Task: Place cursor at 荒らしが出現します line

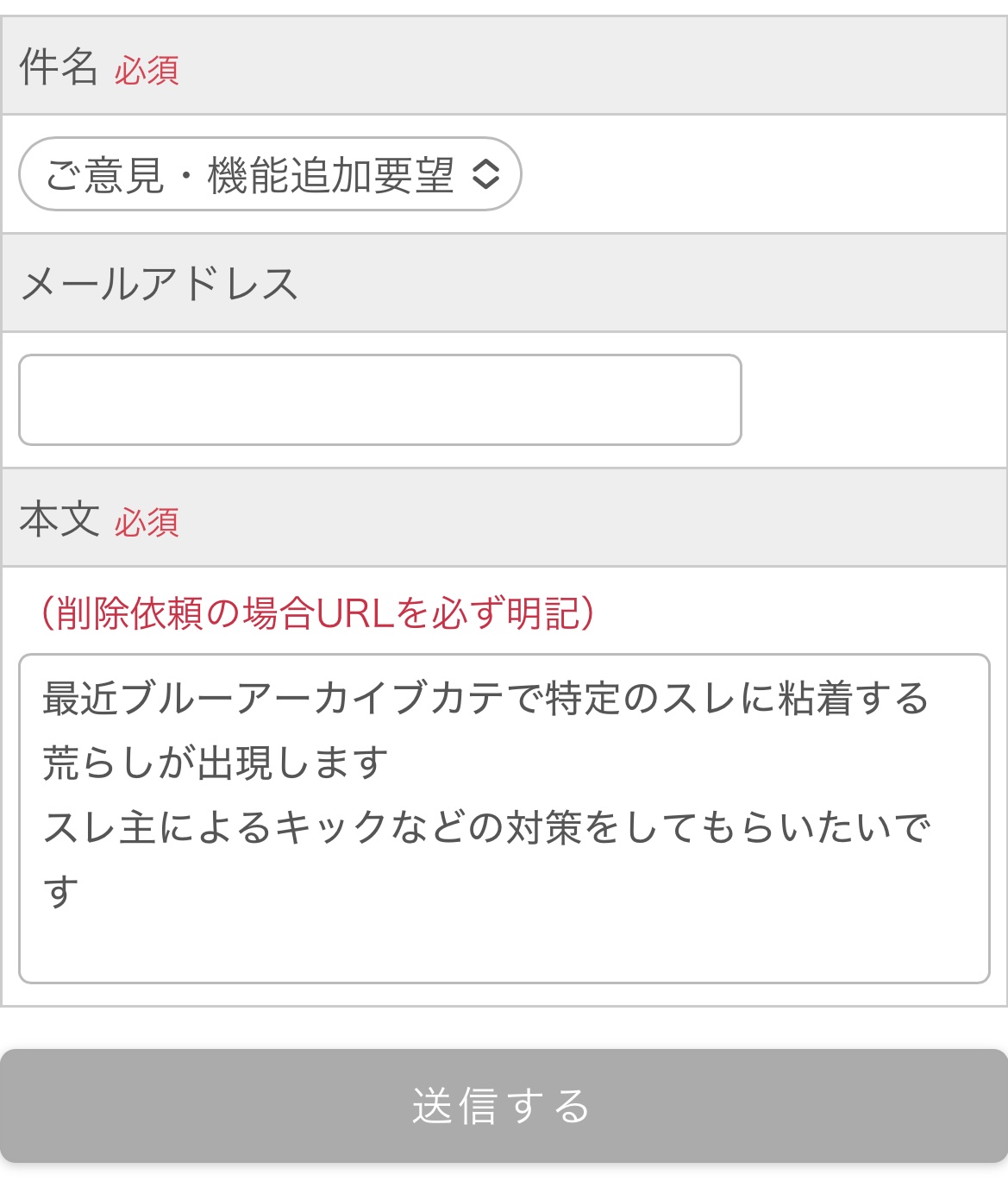Action: [216, 763]
